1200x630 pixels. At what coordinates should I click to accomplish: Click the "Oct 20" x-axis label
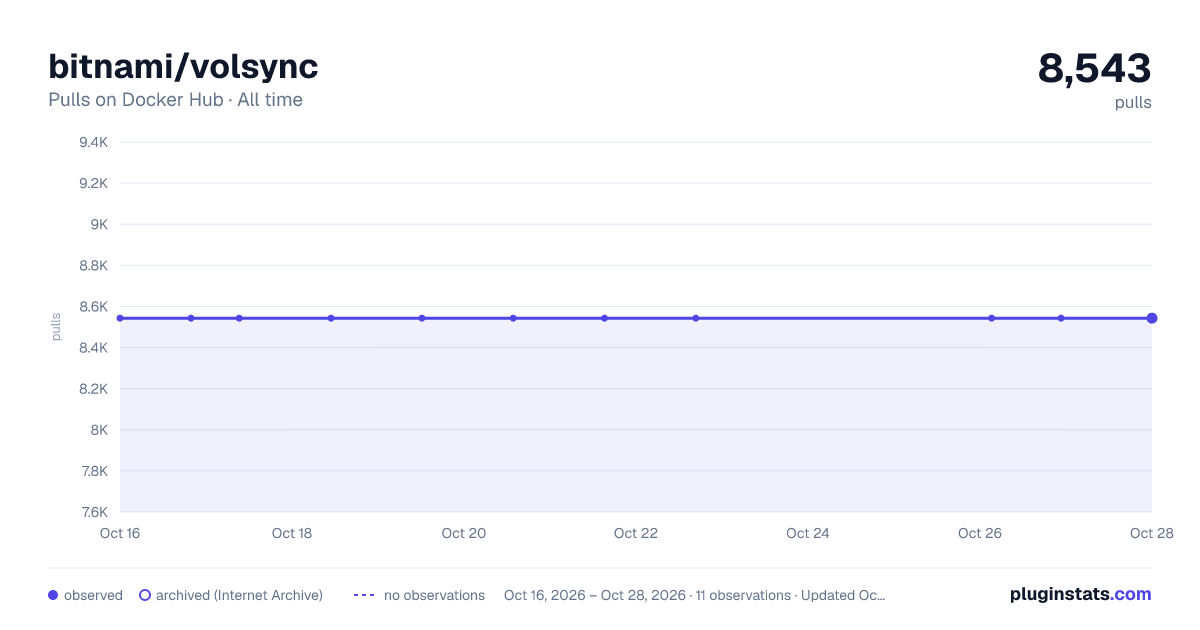(464, 533)
